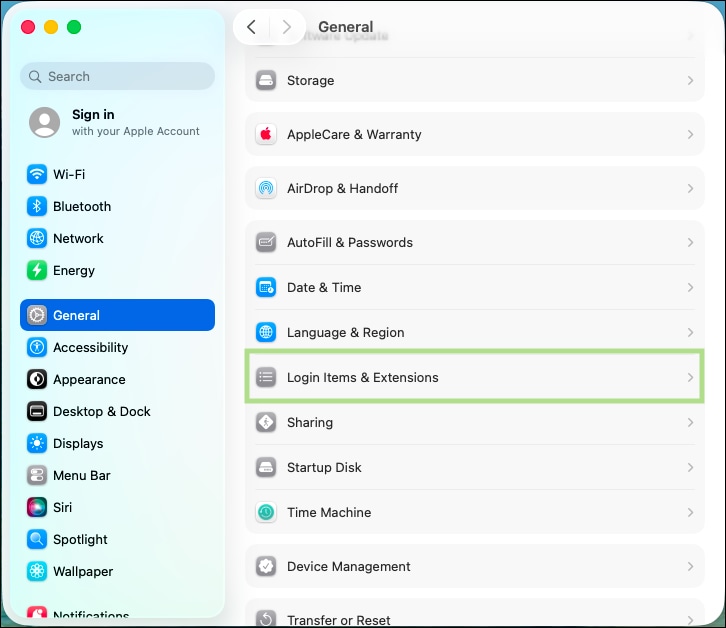Click the chevron on AirDrop & Handoff row

(690, 188)
